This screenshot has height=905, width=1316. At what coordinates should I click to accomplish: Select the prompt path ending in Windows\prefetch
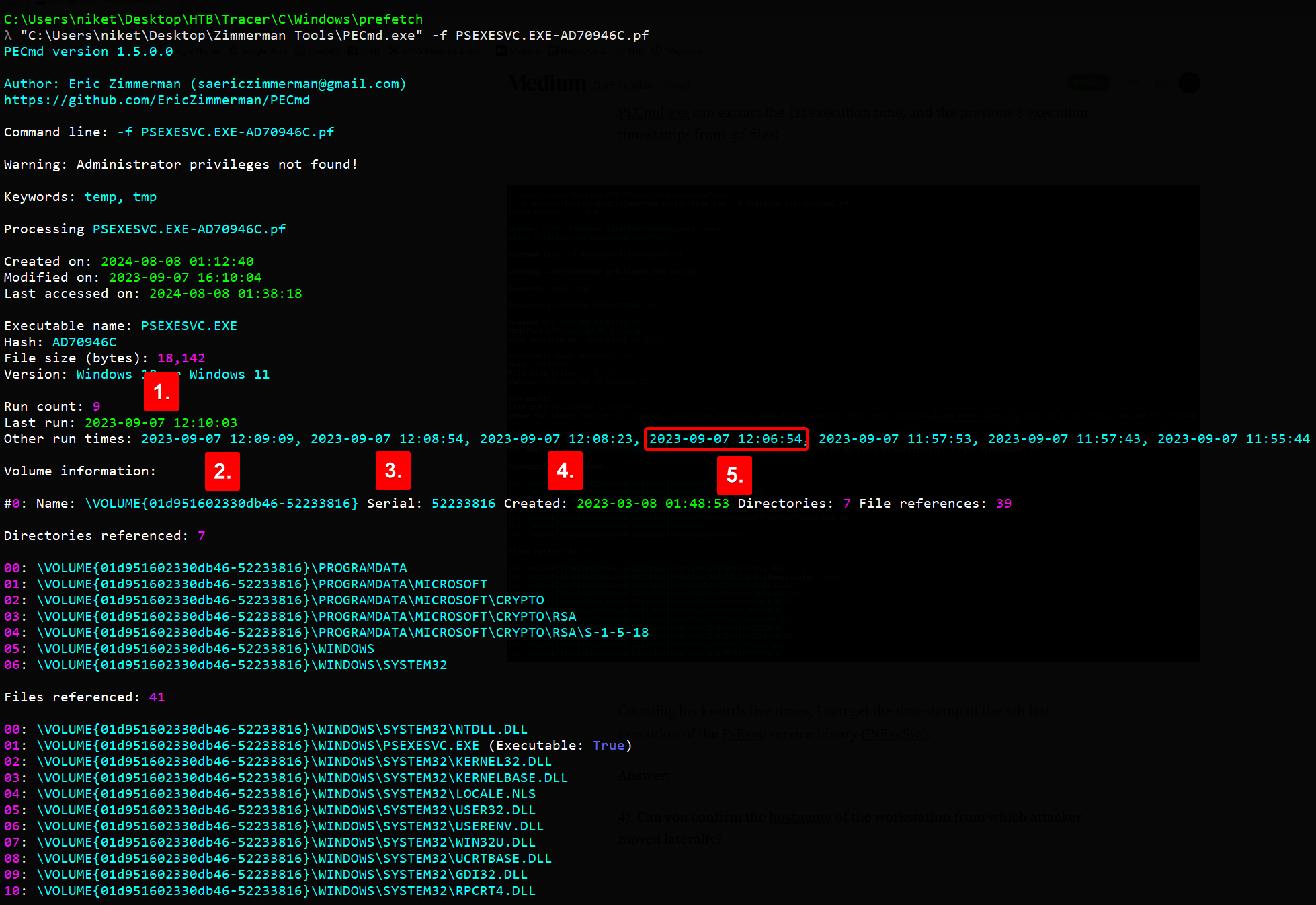click(213, 19)
